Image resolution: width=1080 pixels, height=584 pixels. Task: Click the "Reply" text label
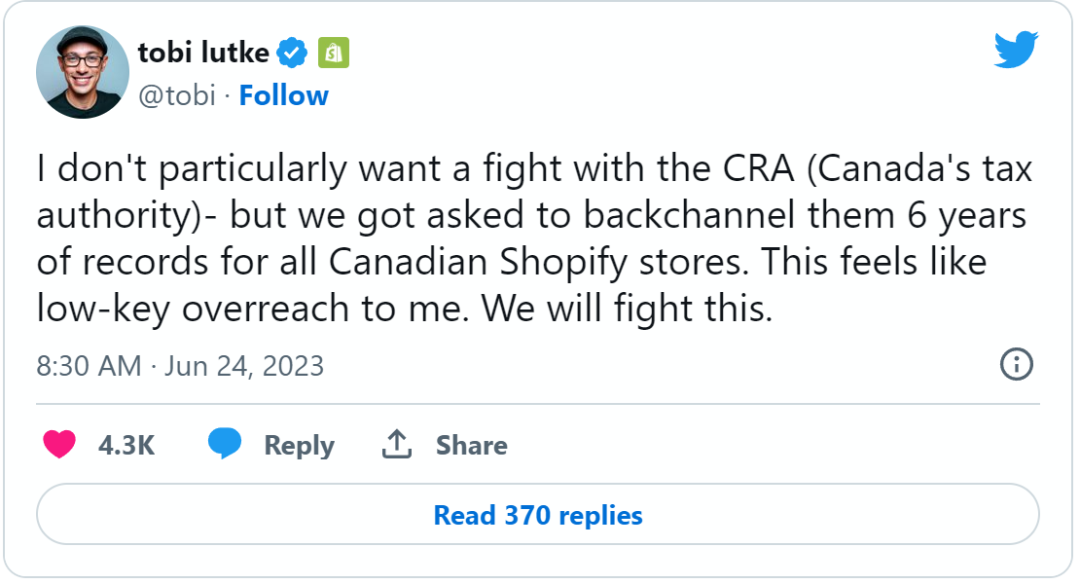coord(298,445)
